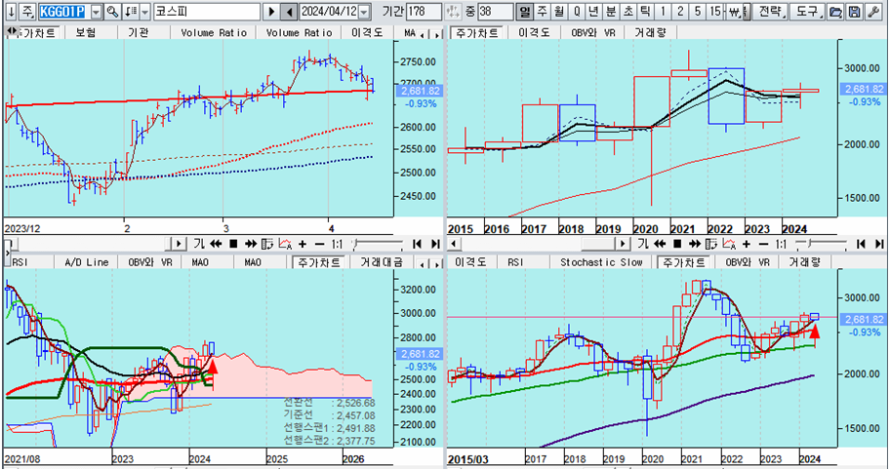Click zoom slider in left chart control bar
Screen dimensions: 890x470
click(377, 244)
